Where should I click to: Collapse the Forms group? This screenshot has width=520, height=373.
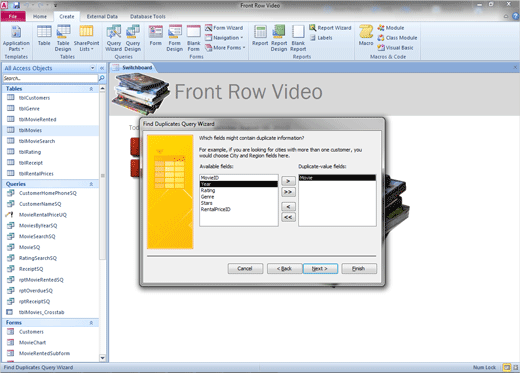[91, 323]
